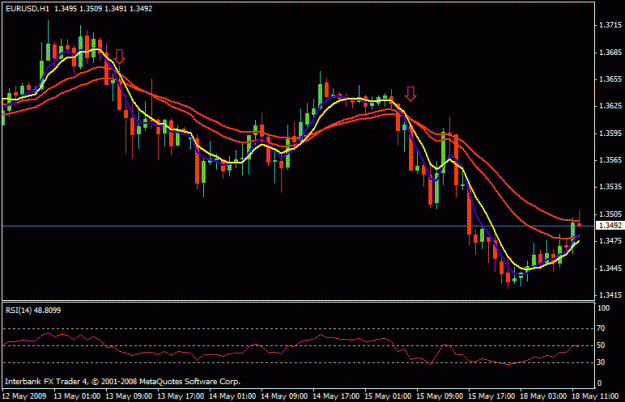625x402 pixels.
Task: Click the 15 May 17:00 time label
Action: 491,396
